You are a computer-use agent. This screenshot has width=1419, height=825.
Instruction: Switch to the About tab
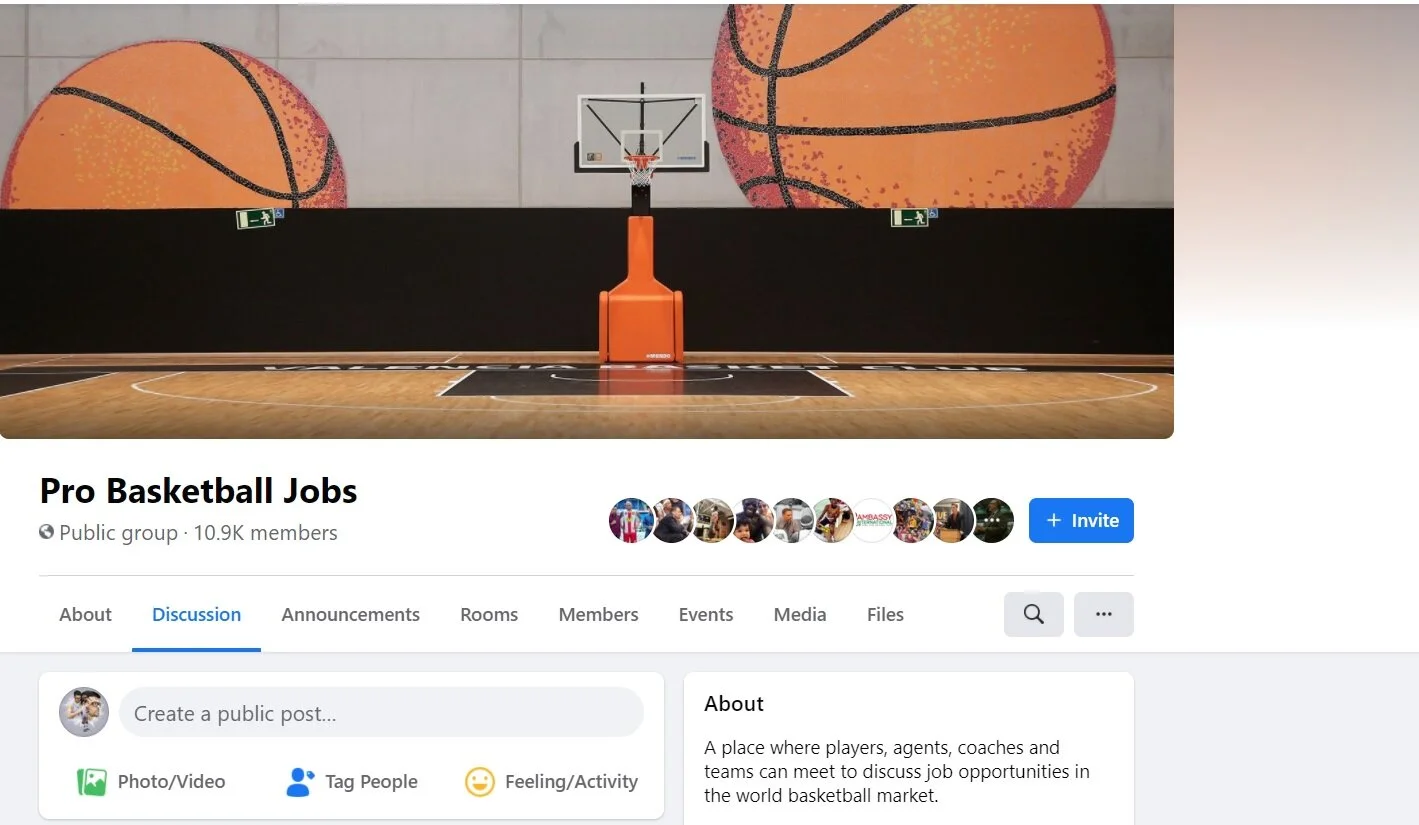click(85, 615)
